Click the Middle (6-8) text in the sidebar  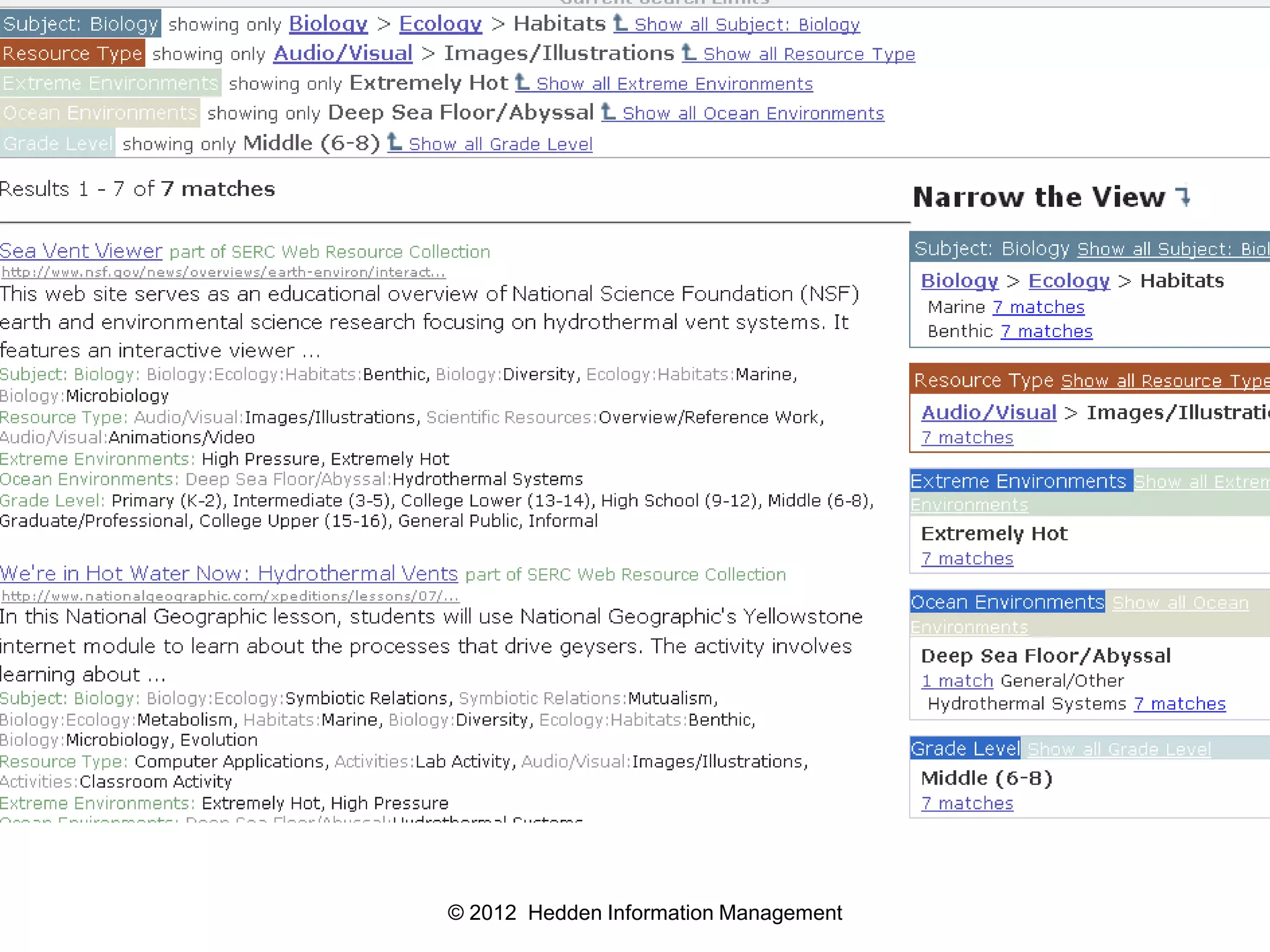pos(987,778)
